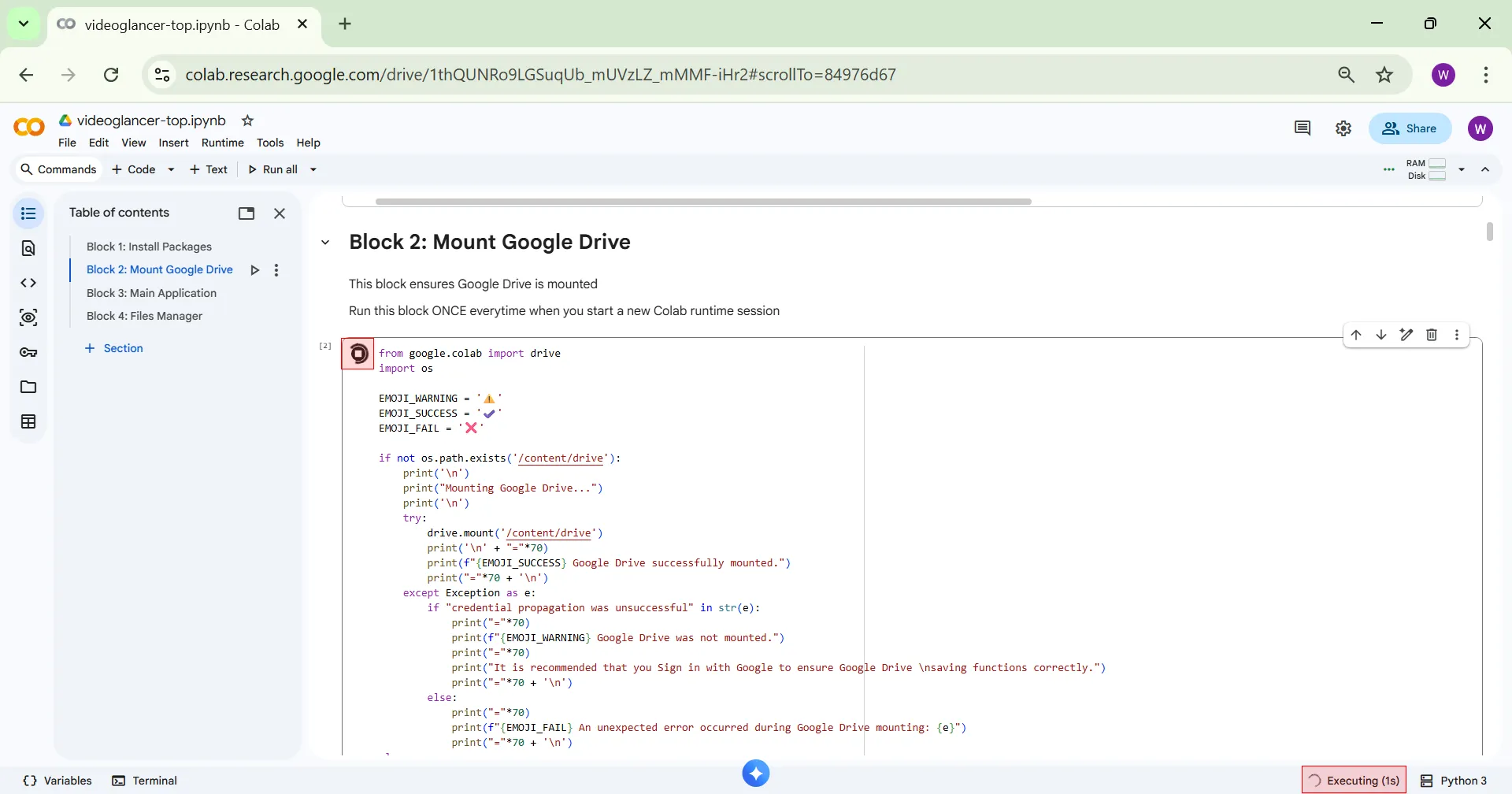Stop the running Block 2 code cell

(x=358, y=354)
